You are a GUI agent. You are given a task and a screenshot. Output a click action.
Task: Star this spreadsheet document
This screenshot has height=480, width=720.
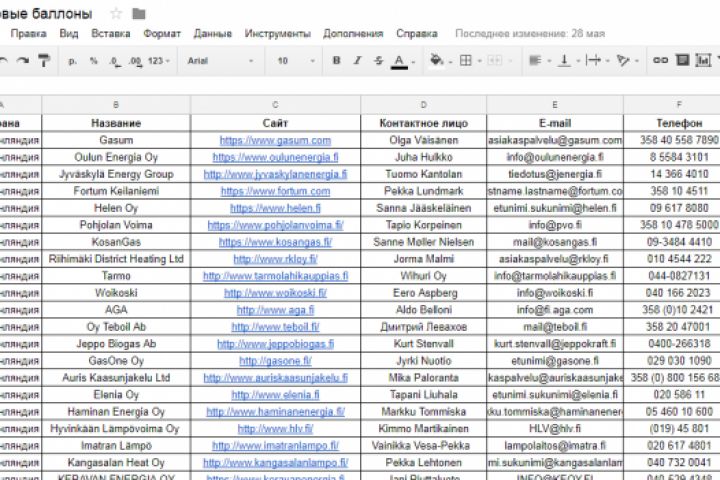tap(116, 14)
